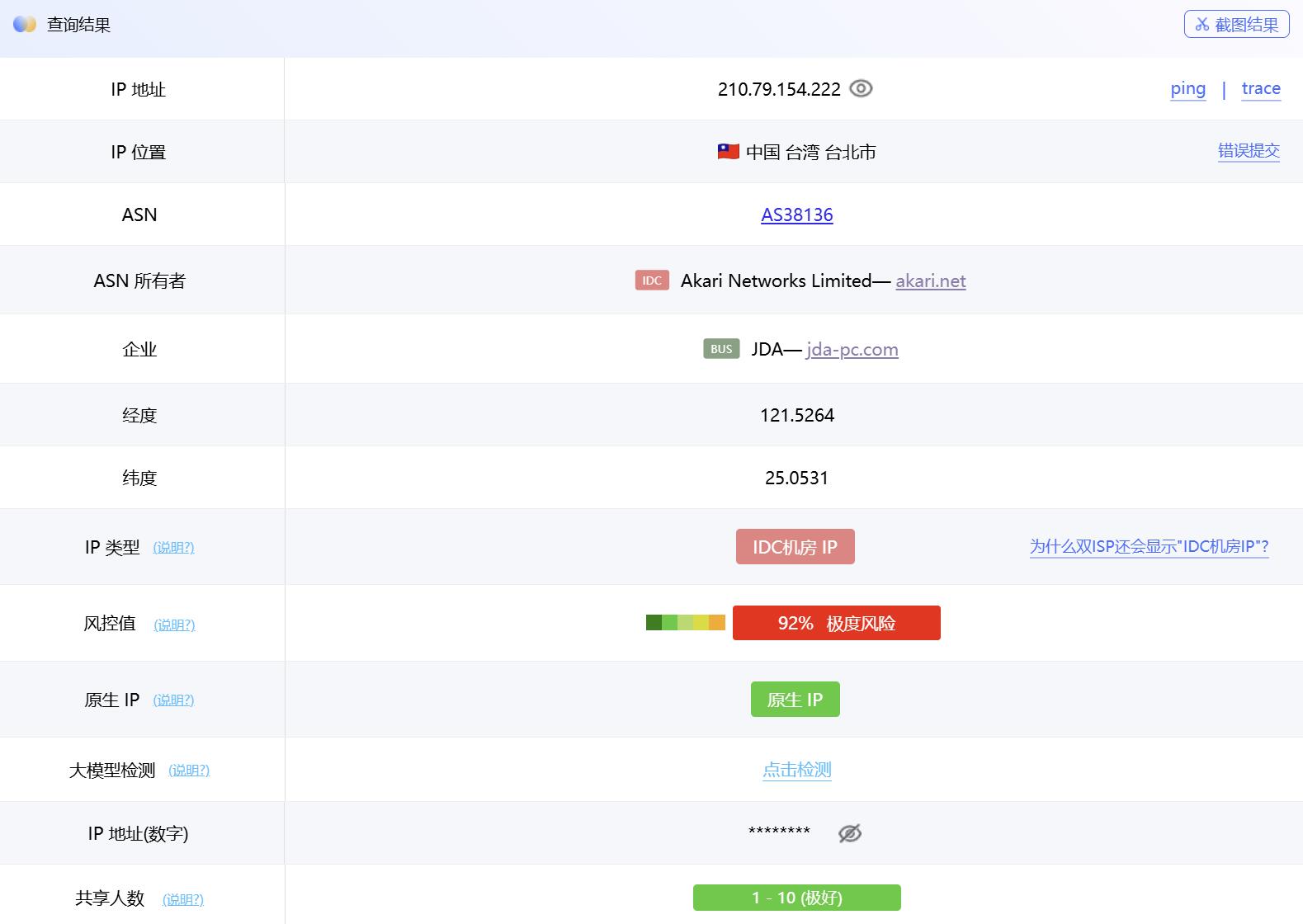Open the AS38136 link
The height and width of the screenshot is (924, 1303).
tap(796, 215)
